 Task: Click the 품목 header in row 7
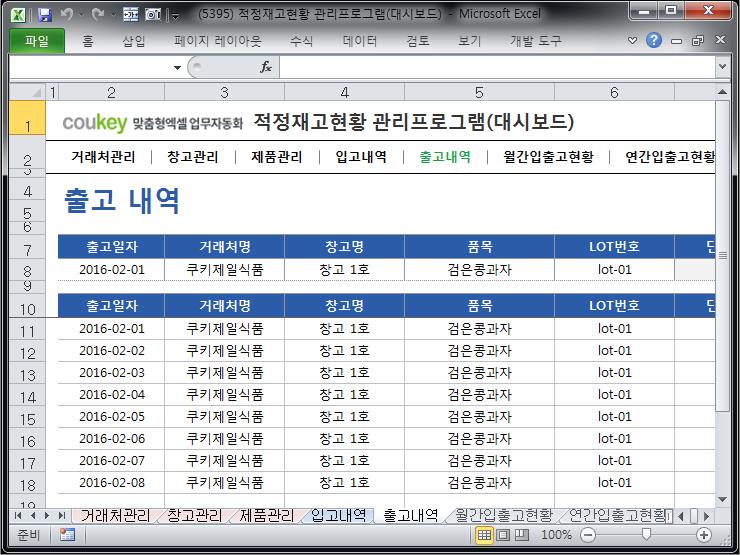[479, 246]
